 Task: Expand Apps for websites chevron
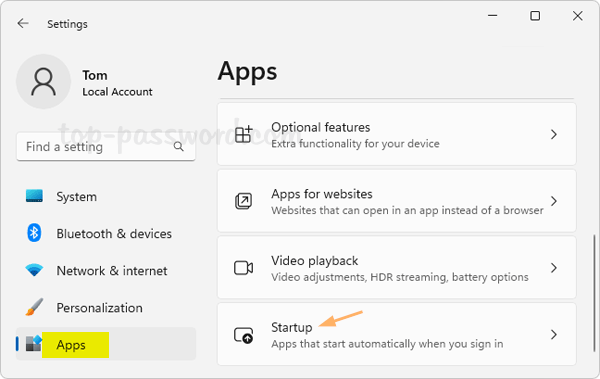(x=553, y=201)
